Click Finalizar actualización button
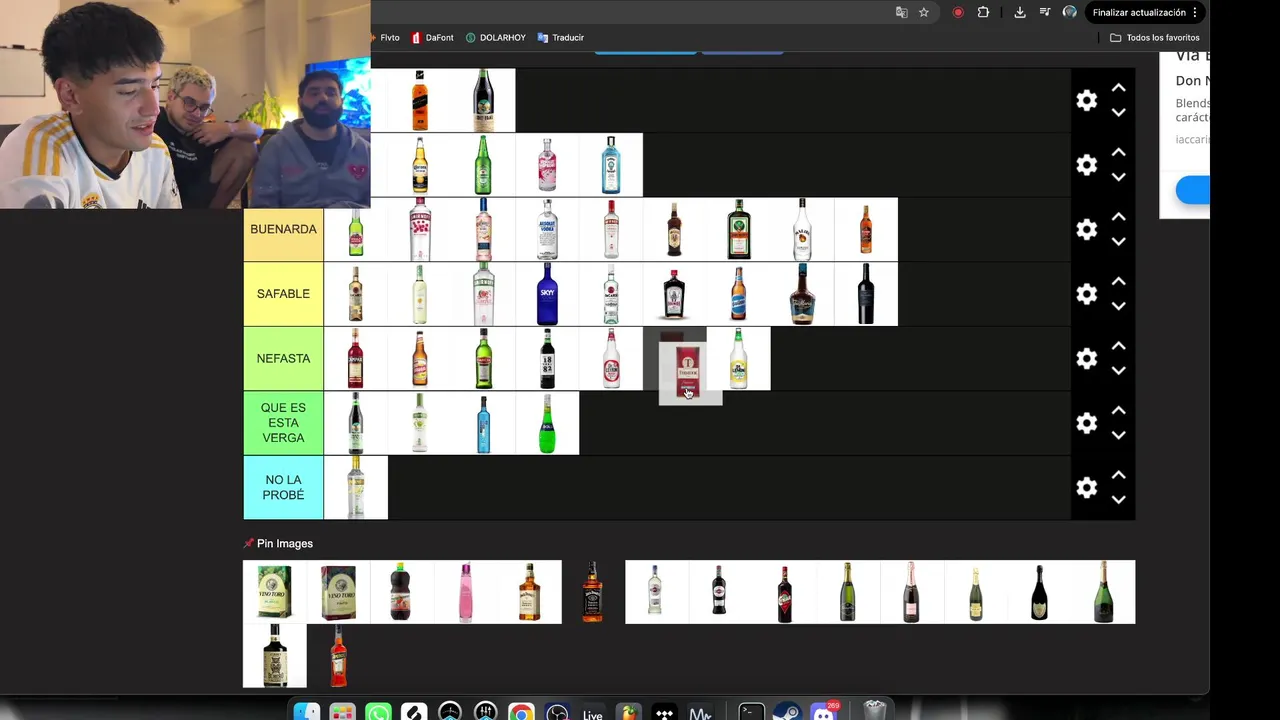 (x=1145, y=12)
